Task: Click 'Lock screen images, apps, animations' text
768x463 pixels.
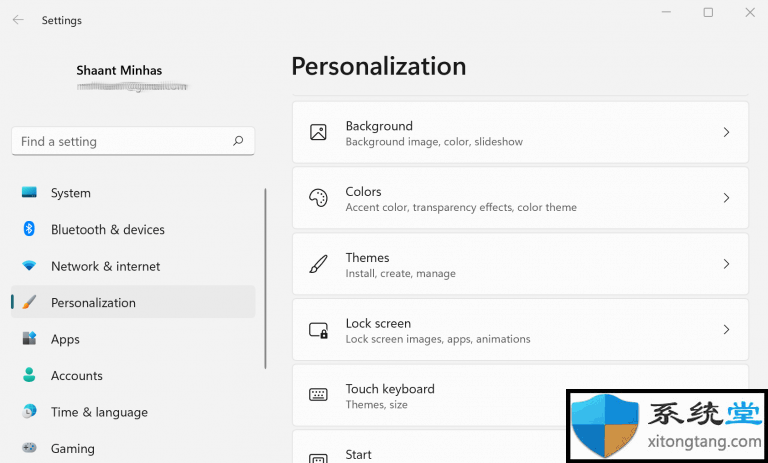Action: tap(438, 339)
